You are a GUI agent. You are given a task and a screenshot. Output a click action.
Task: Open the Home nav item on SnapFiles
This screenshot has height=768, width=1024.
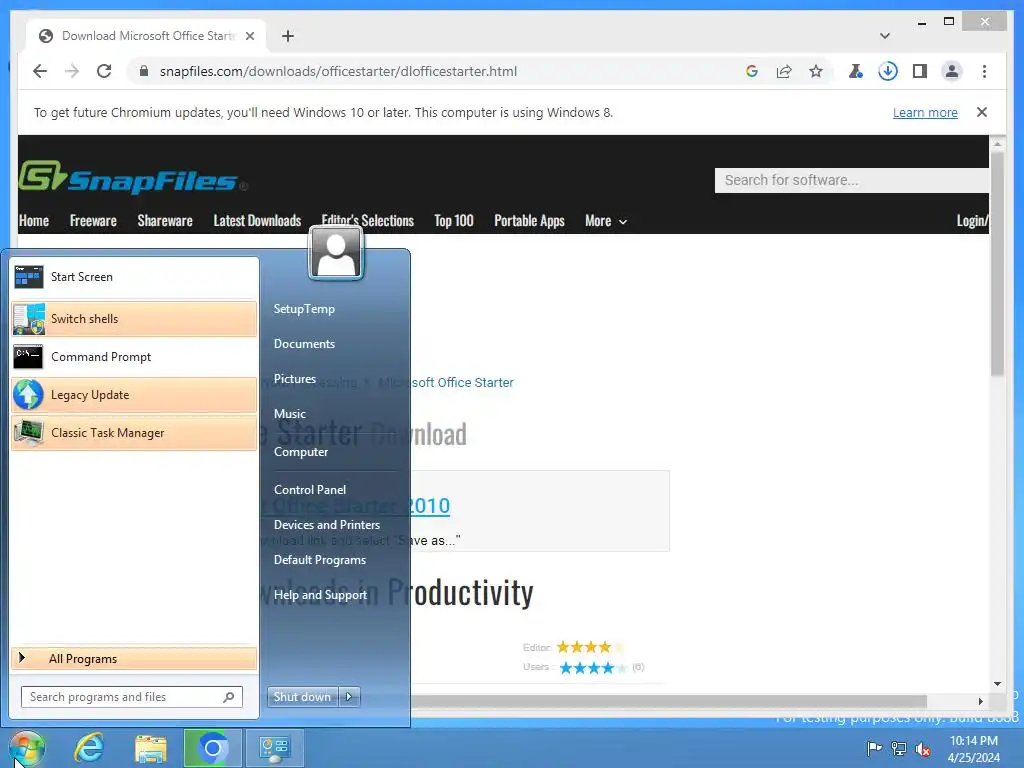coord(34,221)
